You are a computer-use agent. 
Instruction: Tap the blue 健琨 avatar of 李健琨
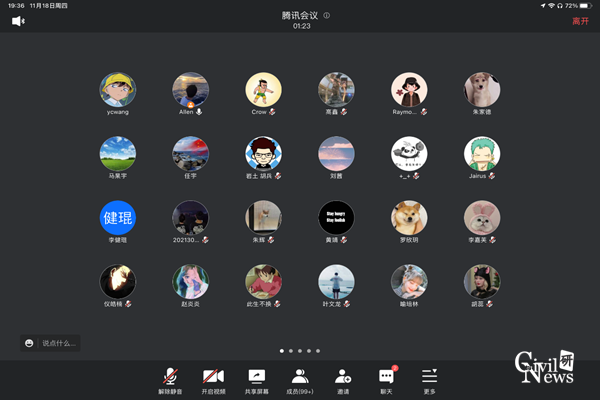(x=118, y=218)
